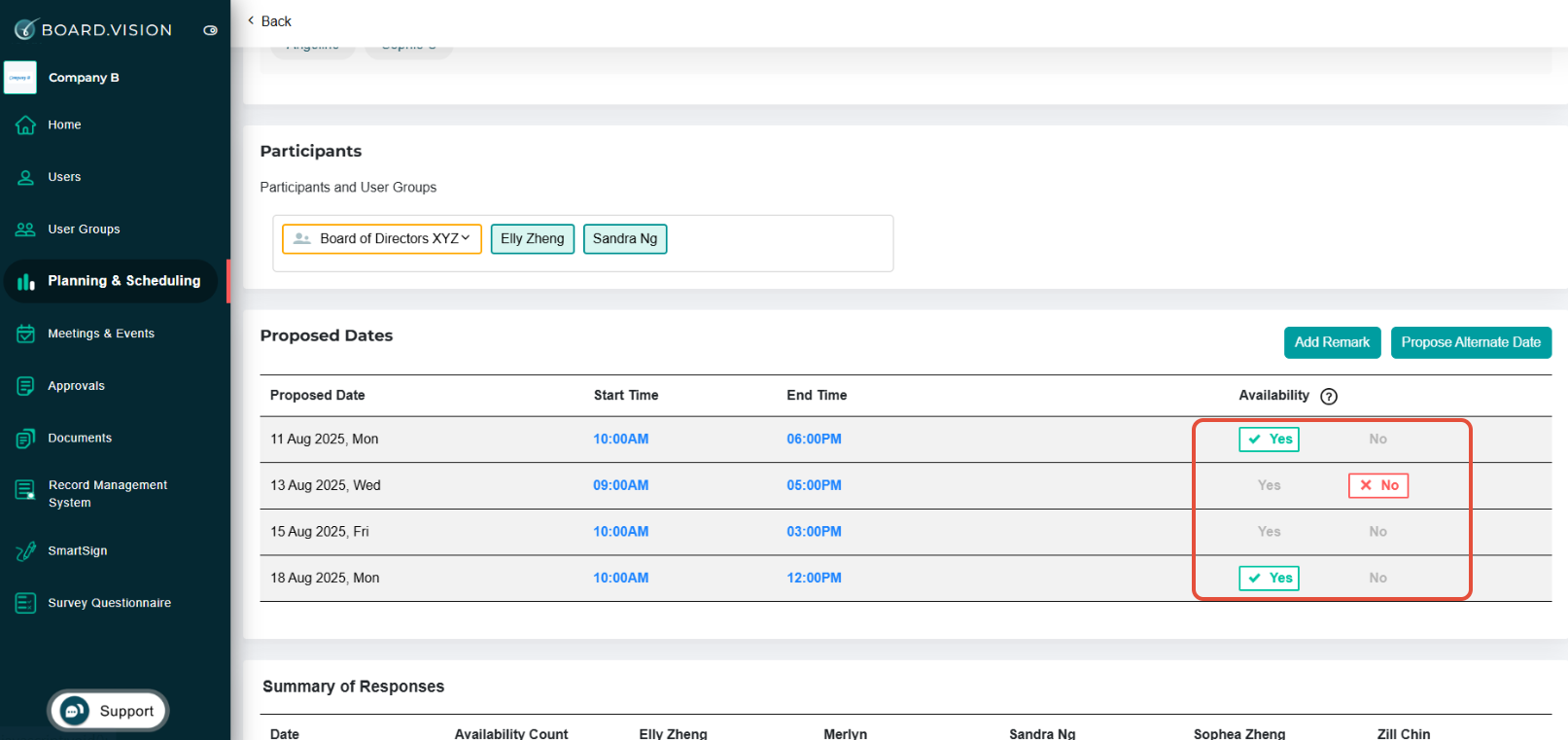Toggle Yes for 18 Aug 2025
1568x740 pixels.
[x=1269, y=579]
